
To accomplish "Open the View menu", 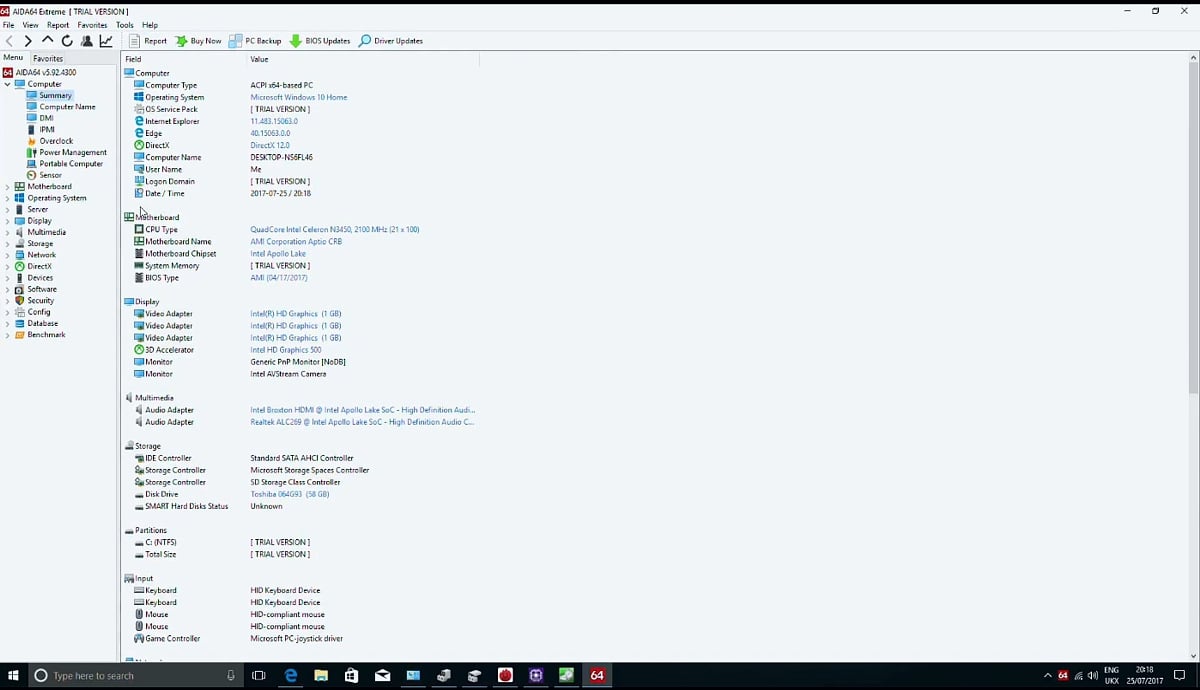I will [x=31, y=25].
